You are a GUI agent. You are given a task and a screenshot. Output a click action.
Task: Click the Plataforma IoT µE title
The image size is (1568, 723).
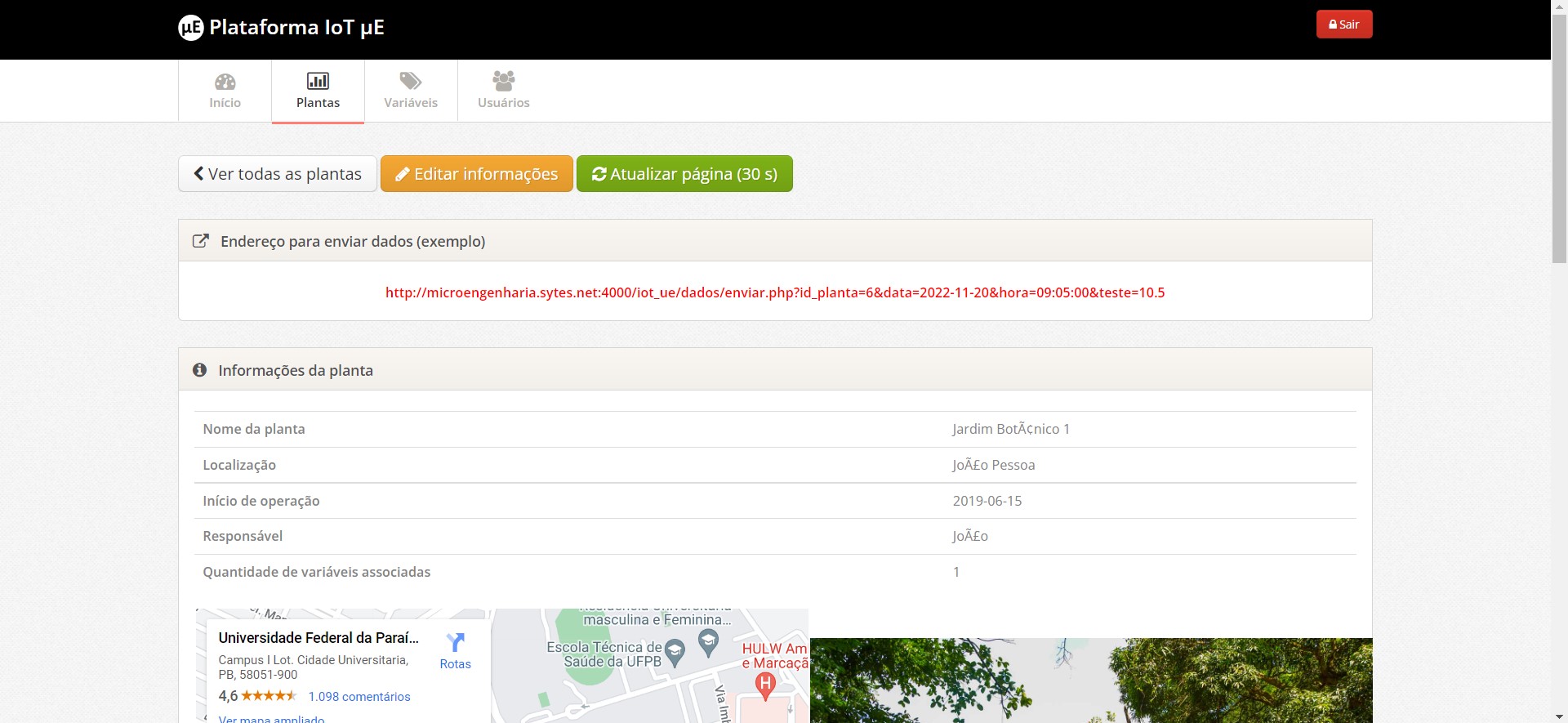click(x=296, y=28)
